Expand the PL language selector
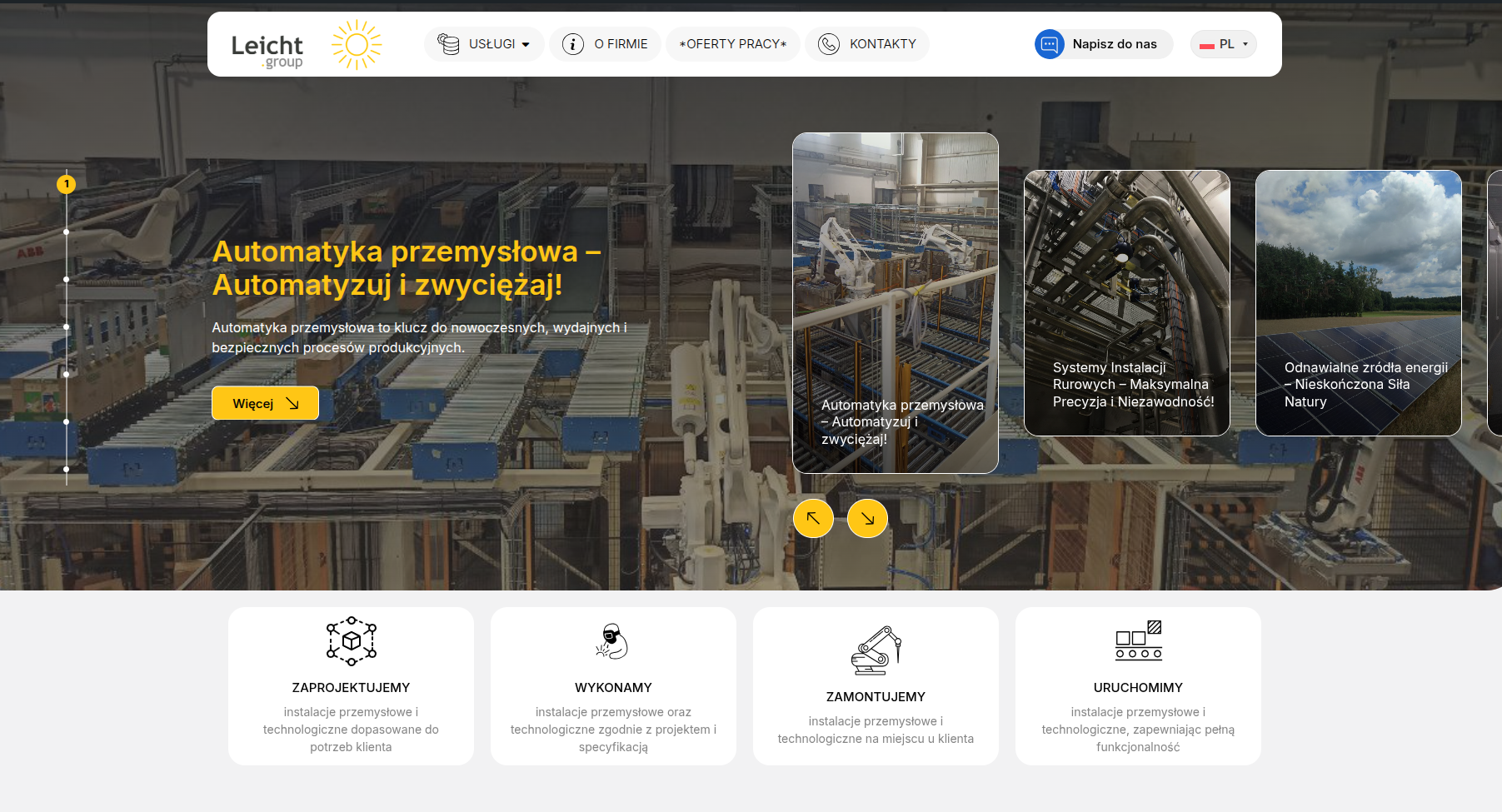1502x812 pixels. click(x=1223, y=44)
